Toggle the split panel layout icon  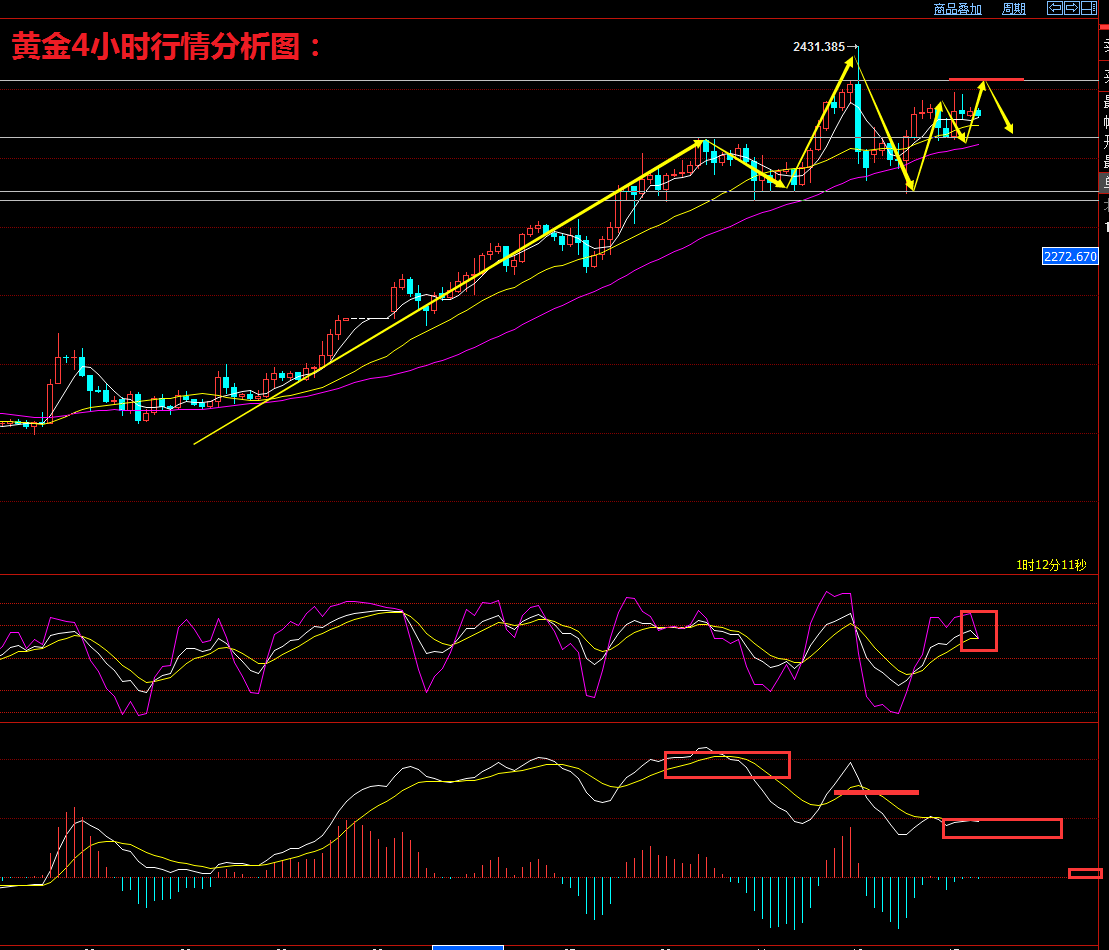pyautogui.click(x=1088, y=8)
